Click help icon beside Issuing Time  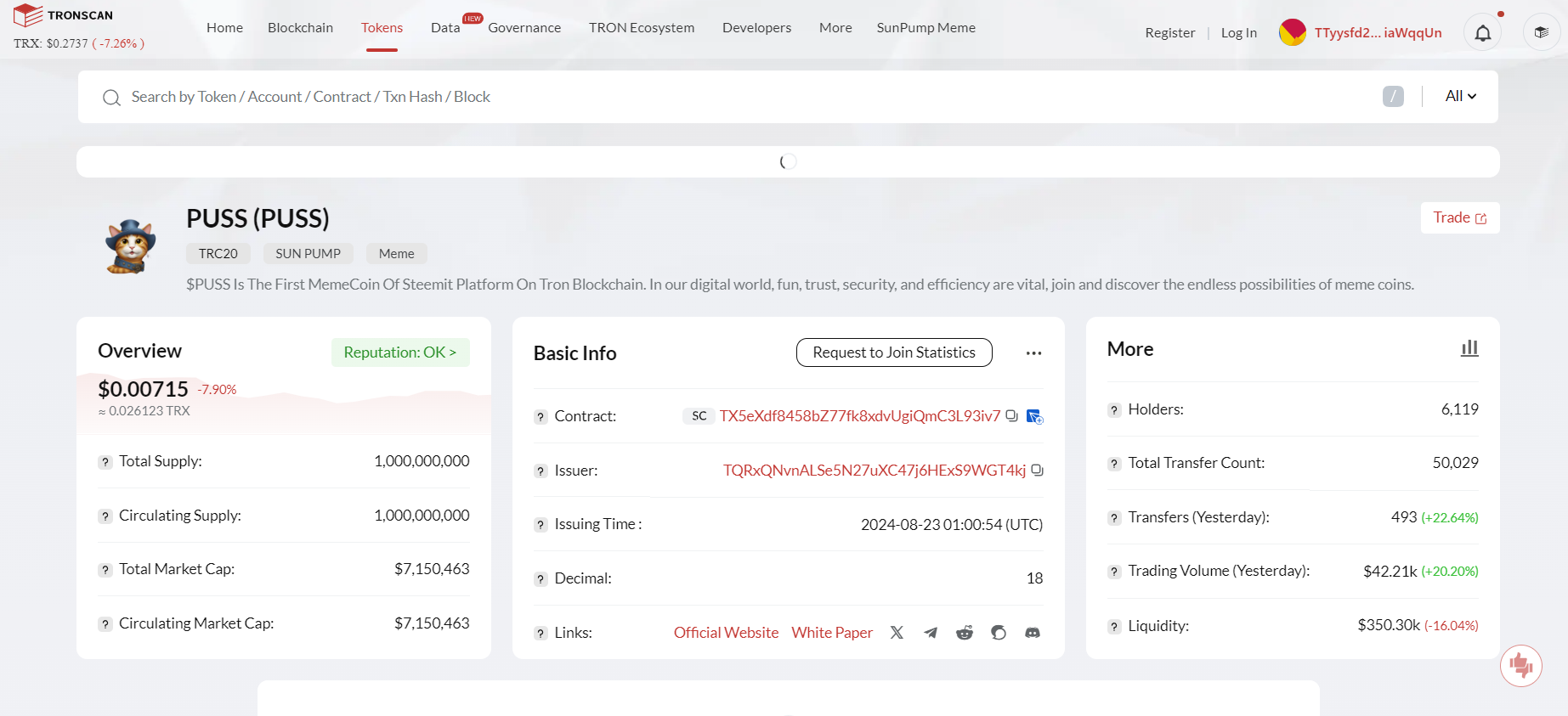click(541, 525)
